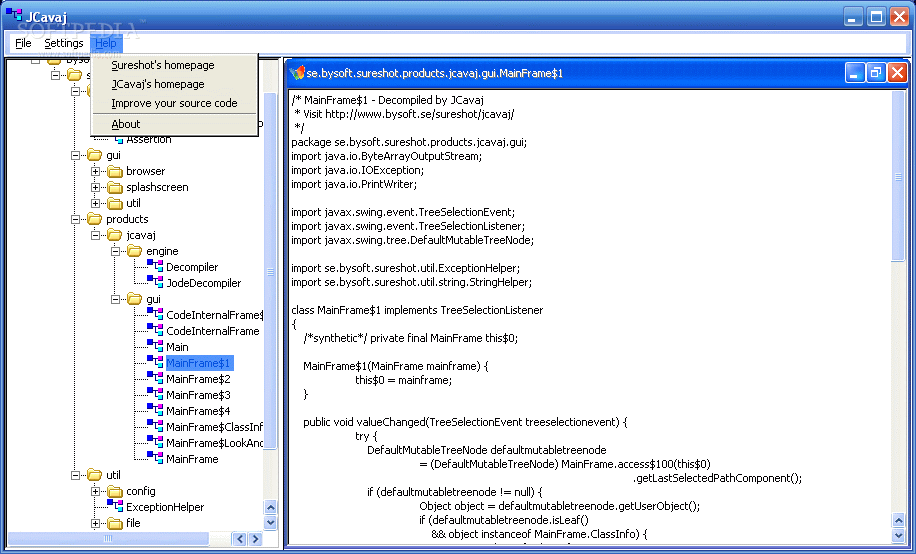Click tree pane scroll-down arrow
This screenshot has height=554, width=916.
(x=270, y=522)
